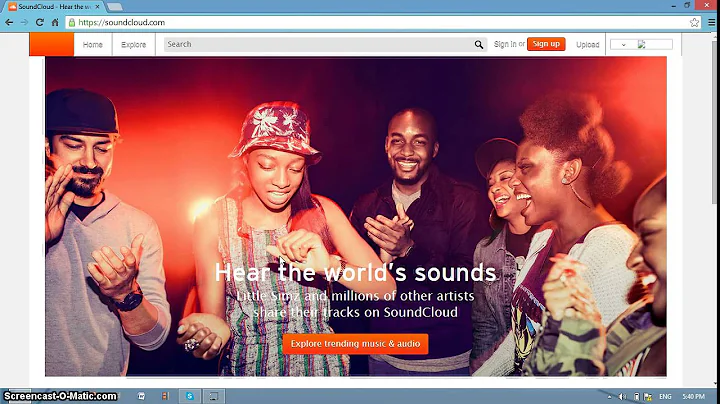
Task: Click the broken image icon in the header
Action: click(x=641, y=45)
